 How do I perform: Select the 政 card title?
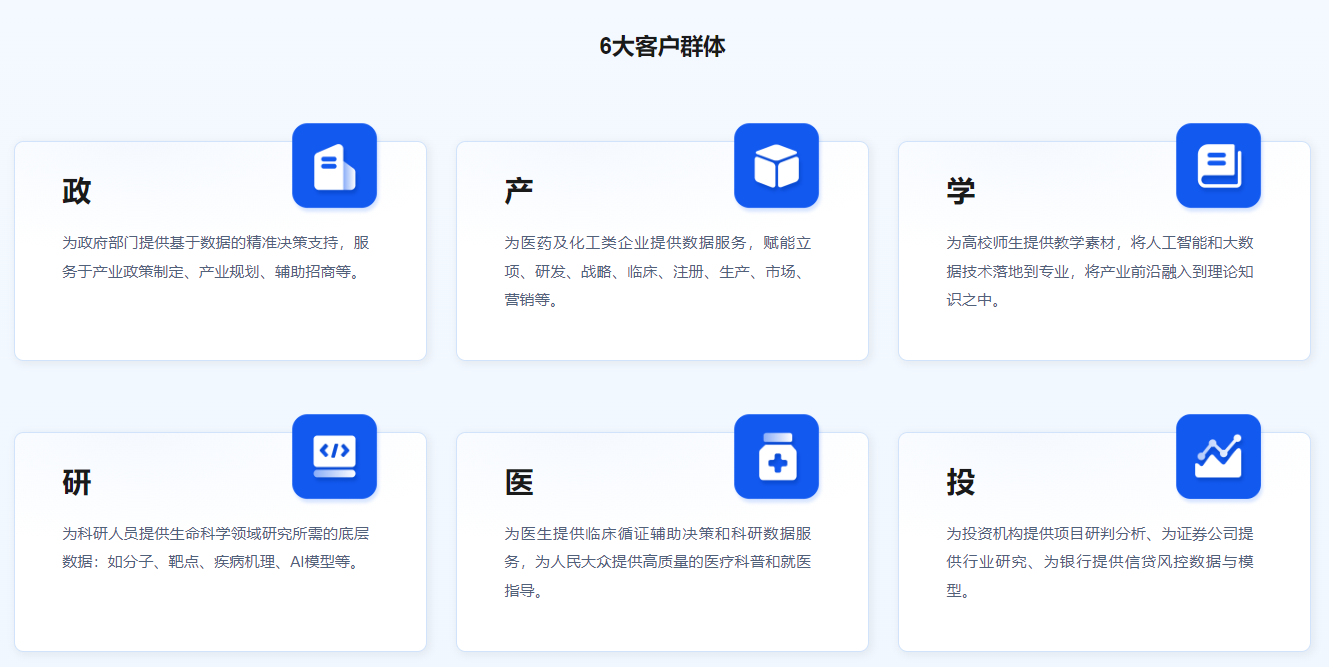77,191
